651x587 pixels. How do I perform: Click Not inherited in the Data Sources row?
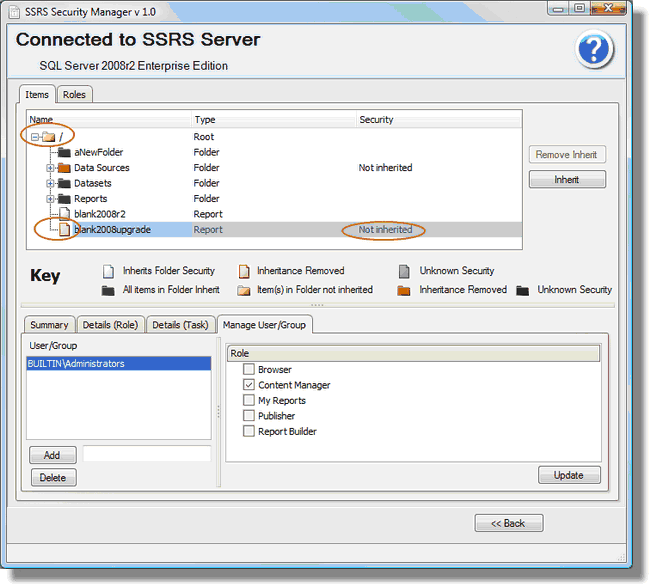(385, 168)
